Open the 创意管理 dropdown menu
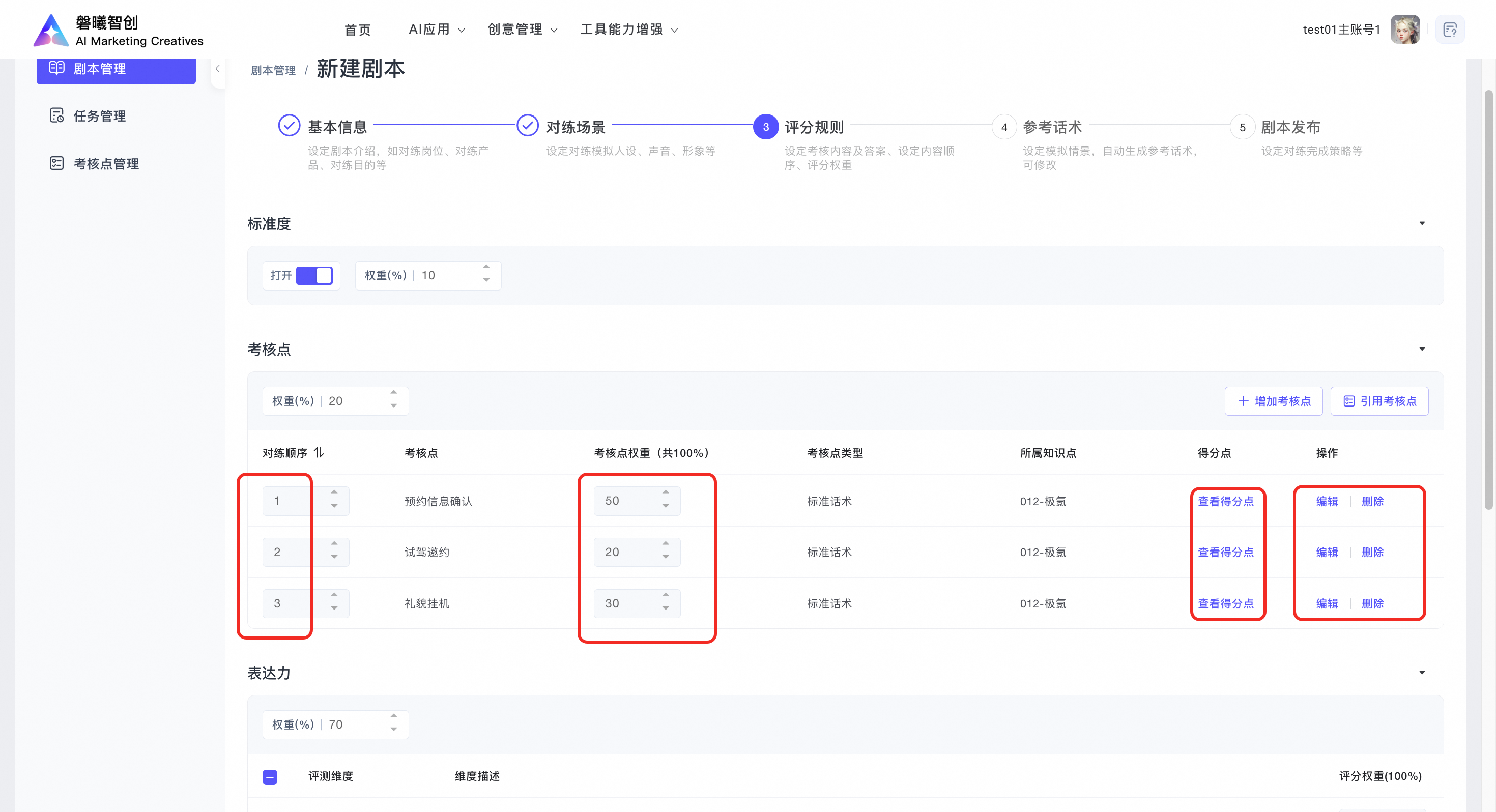The width and height of the screenshot is (1496, 812). coord(522,30)
